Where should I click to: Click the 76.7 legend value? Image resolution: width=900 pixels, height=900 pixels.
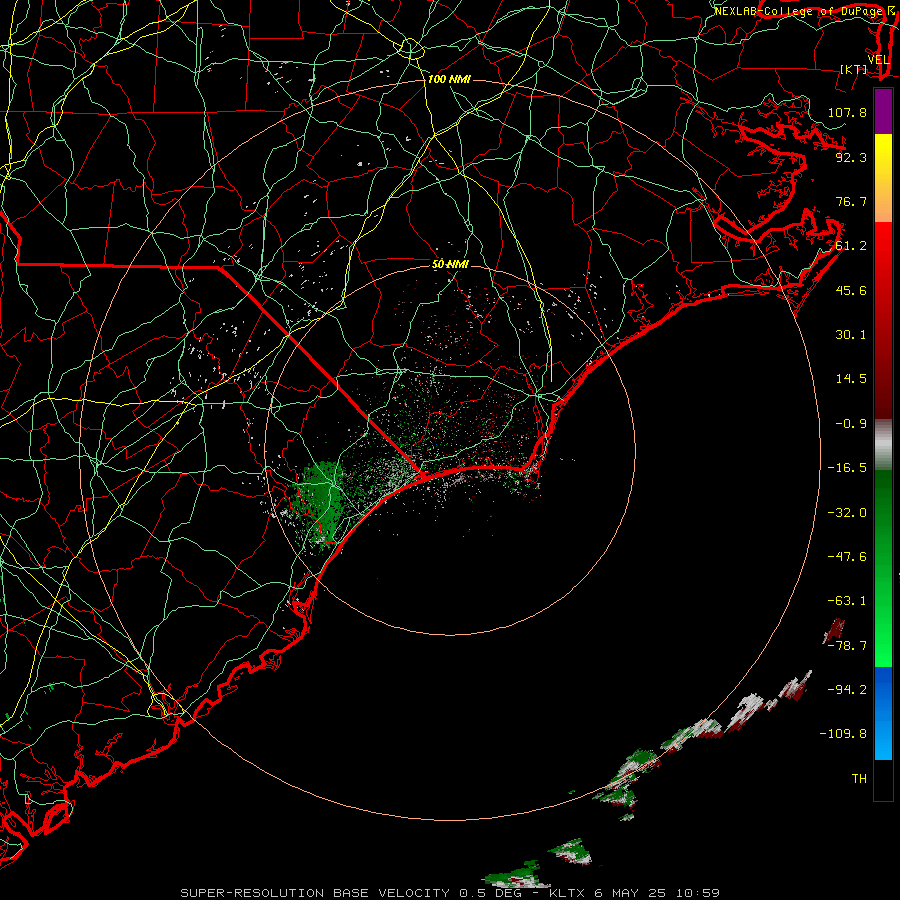click(851, 201)
